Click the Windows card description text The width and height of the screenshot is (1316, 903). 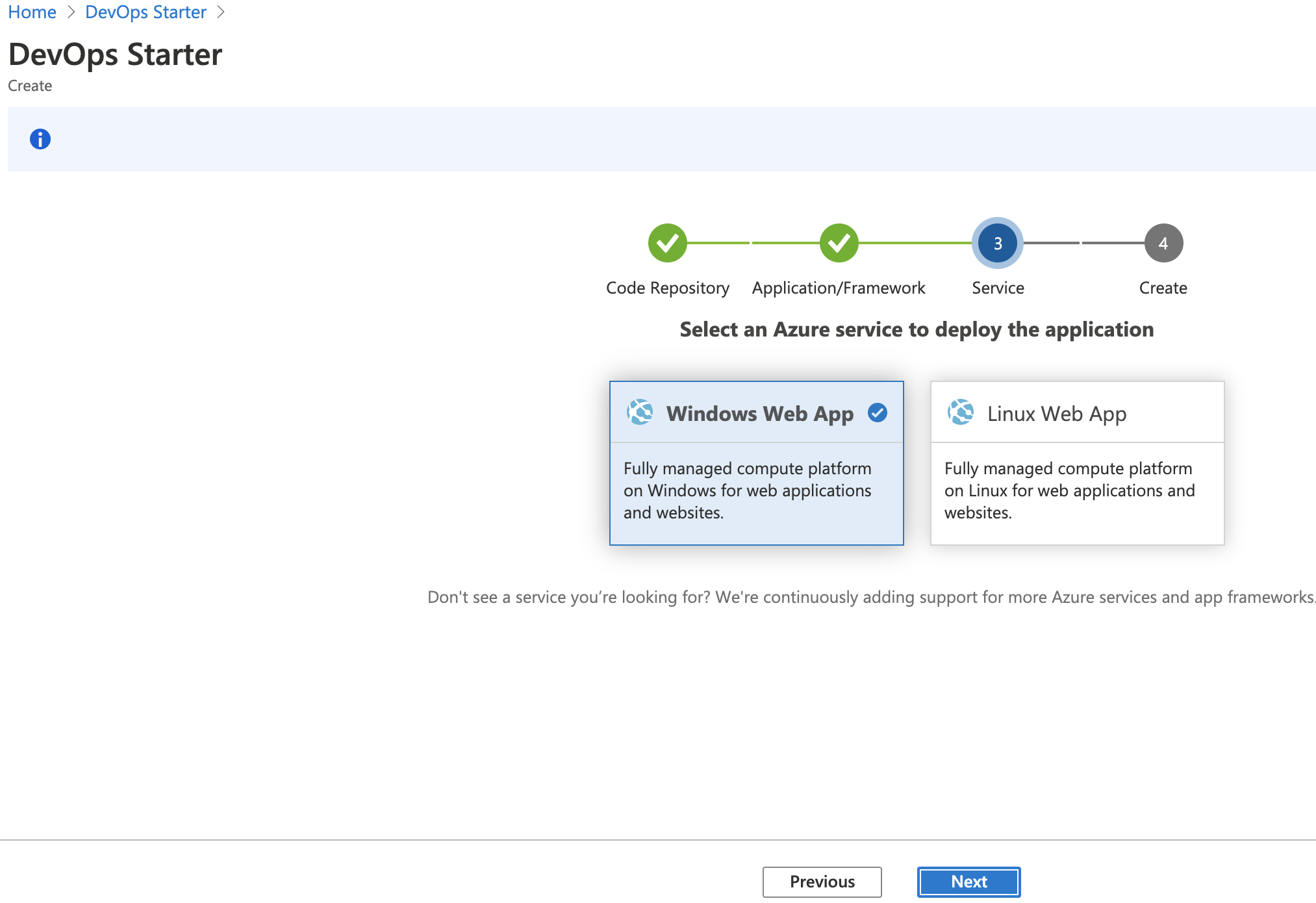747,490
